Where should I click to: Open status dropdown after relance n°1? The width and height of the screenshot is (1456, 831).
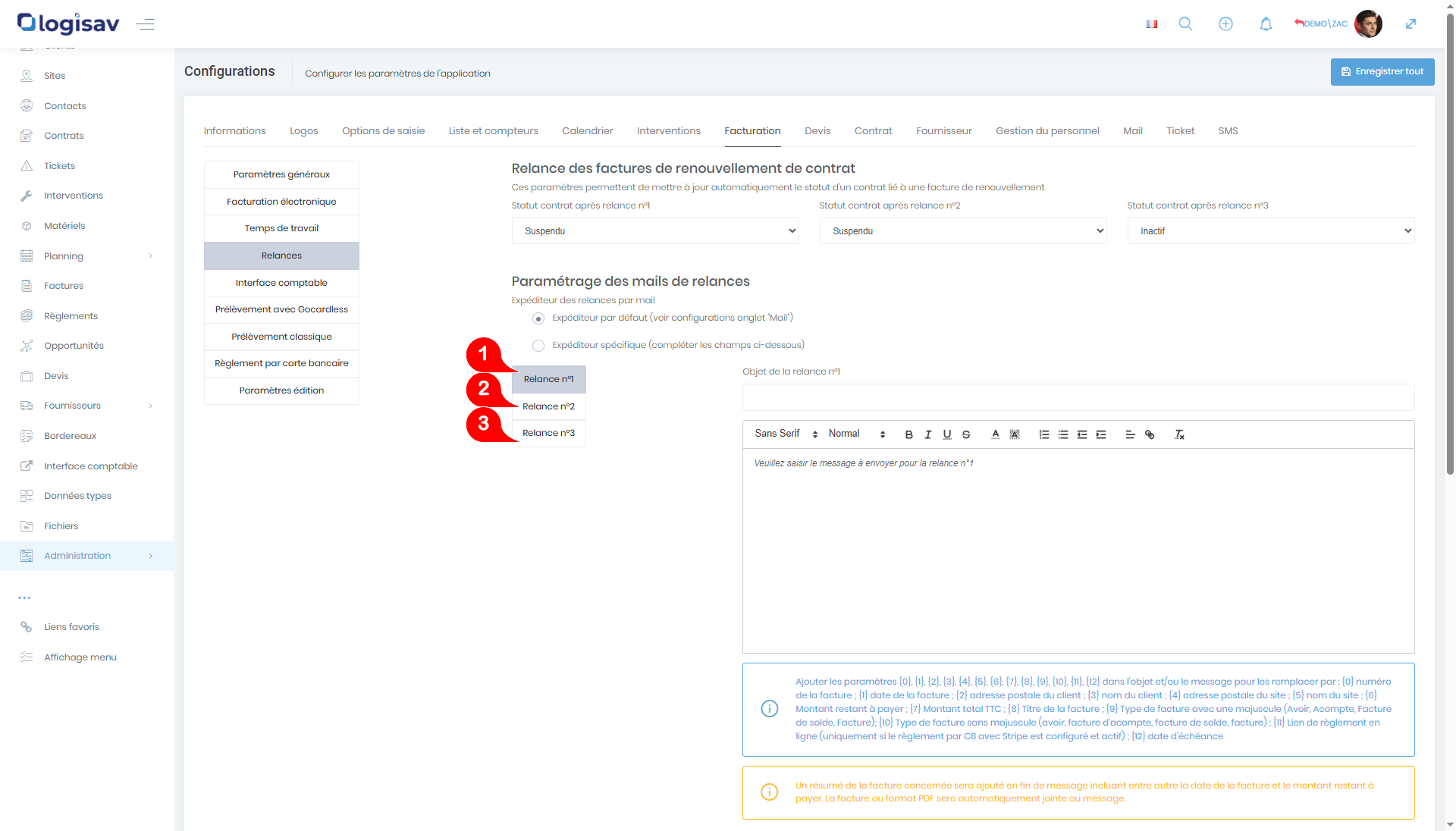tap(654, 230)
